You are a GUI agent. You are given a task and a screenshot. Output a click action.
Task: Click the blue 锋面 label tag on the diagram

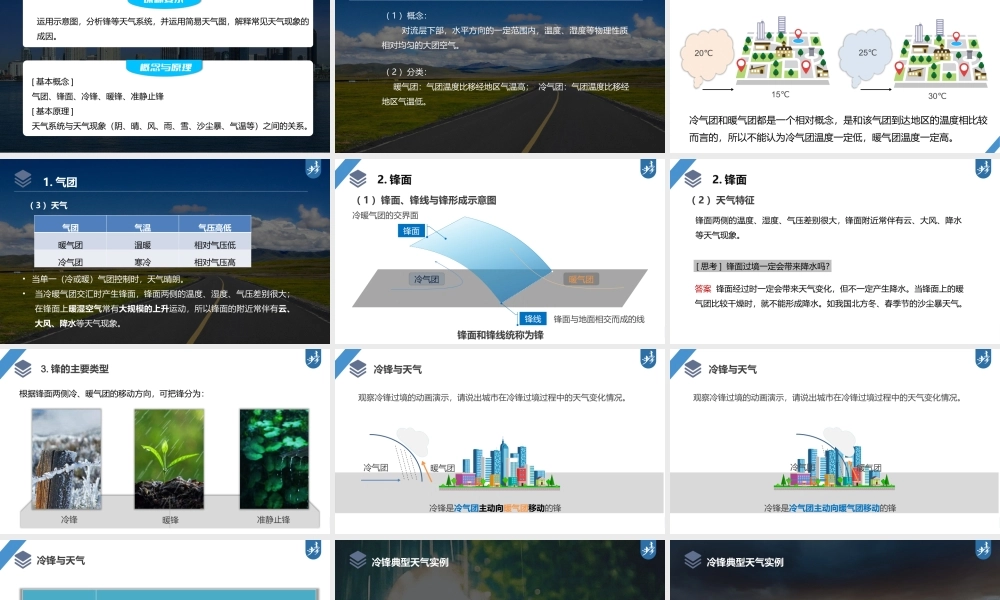tap(412, 230)
